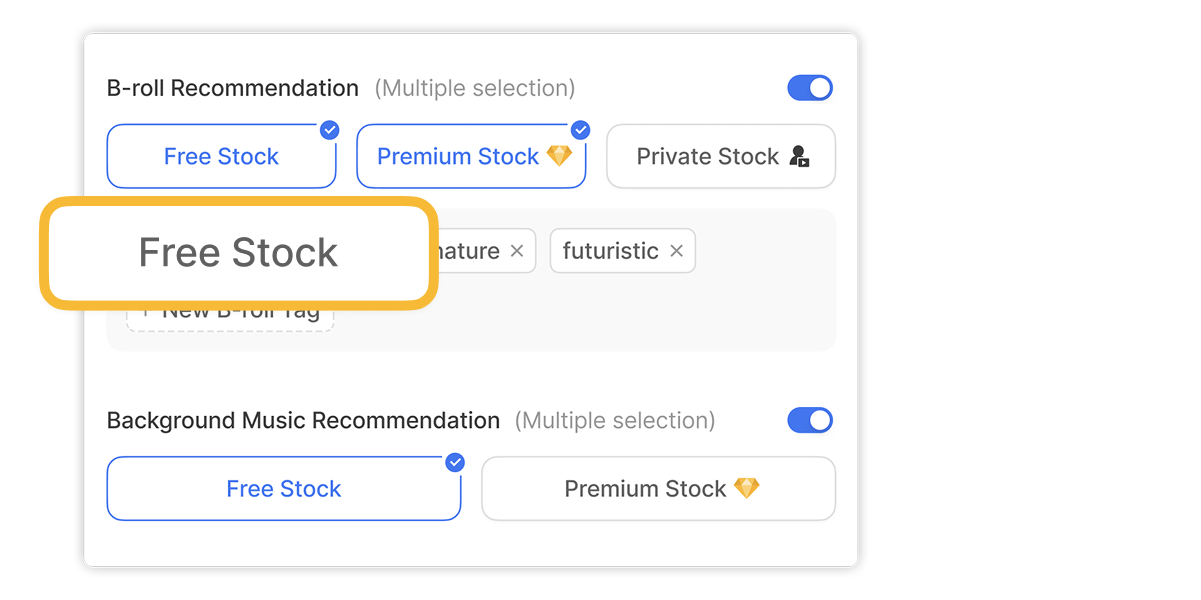Image resolution: width=1201 pixels, height=600 pixels.
Task: Select Free Stock under Background Music Recommendation
Action: pyautogui.click(x=283, y=488)
